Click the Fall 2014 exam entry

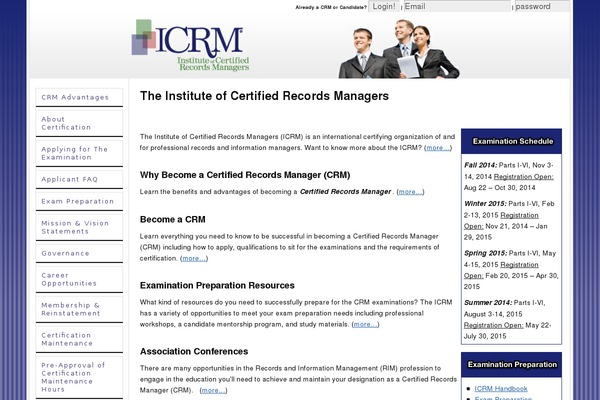click(x=509, y=176)
